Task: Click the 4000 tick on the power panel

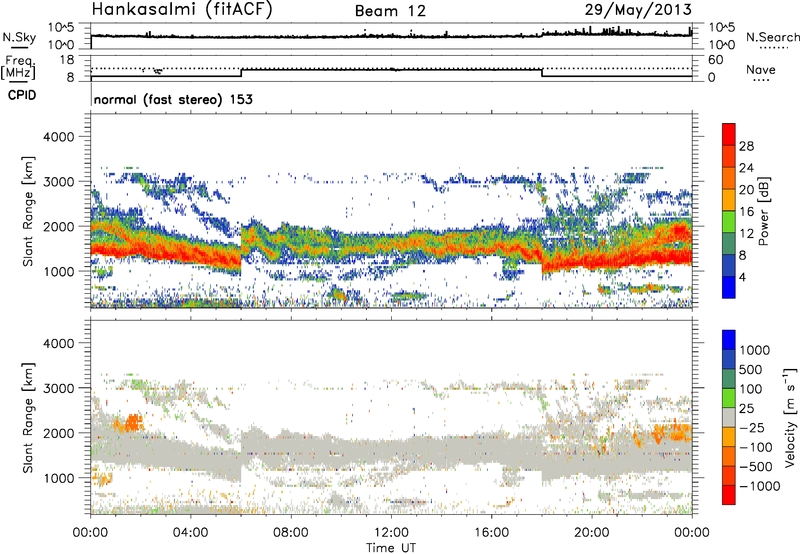Action: [x=58, y=137]
